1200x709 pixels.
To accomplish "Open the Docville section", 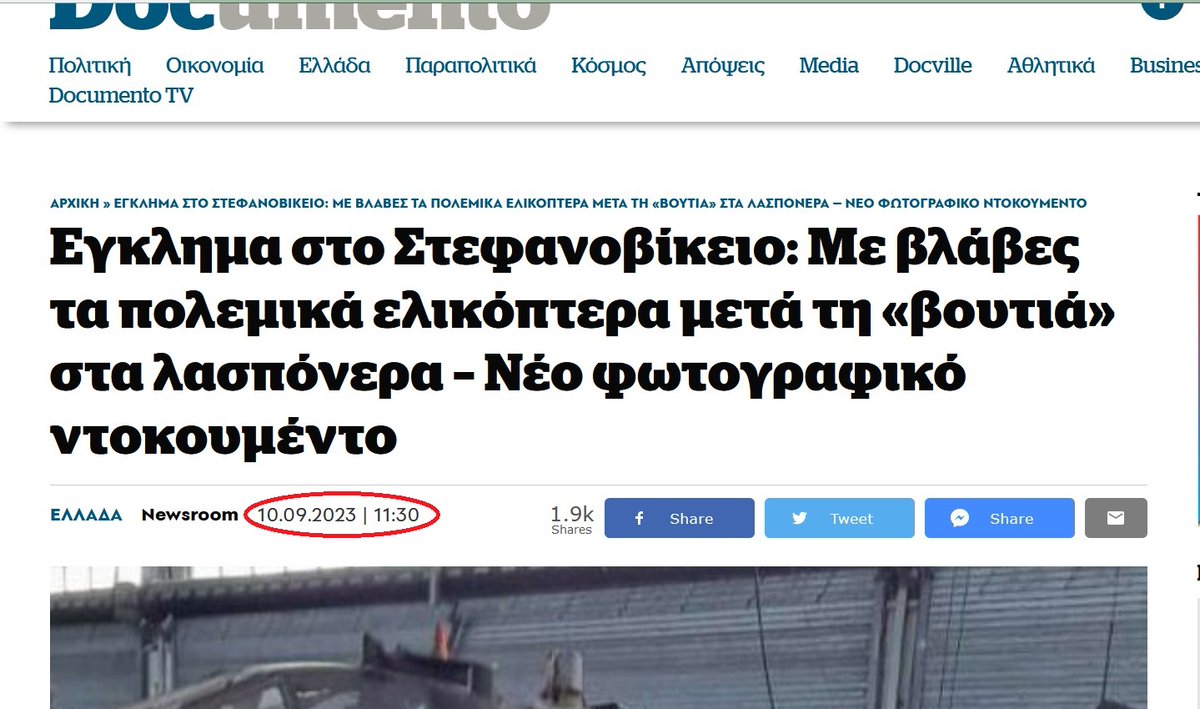I will pyautogui.click(x=932, y=65).
